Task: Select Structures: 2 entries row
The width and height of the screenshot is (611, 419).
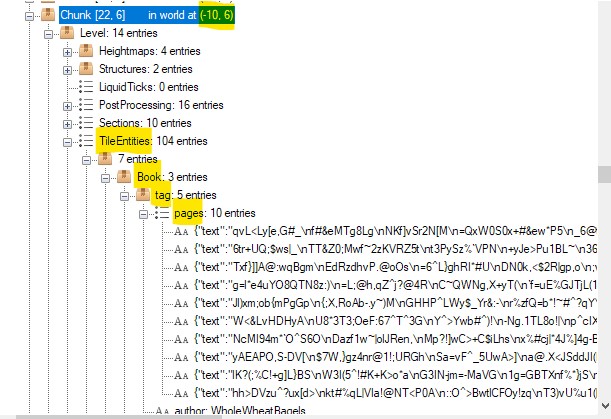Action: point(146,69)
